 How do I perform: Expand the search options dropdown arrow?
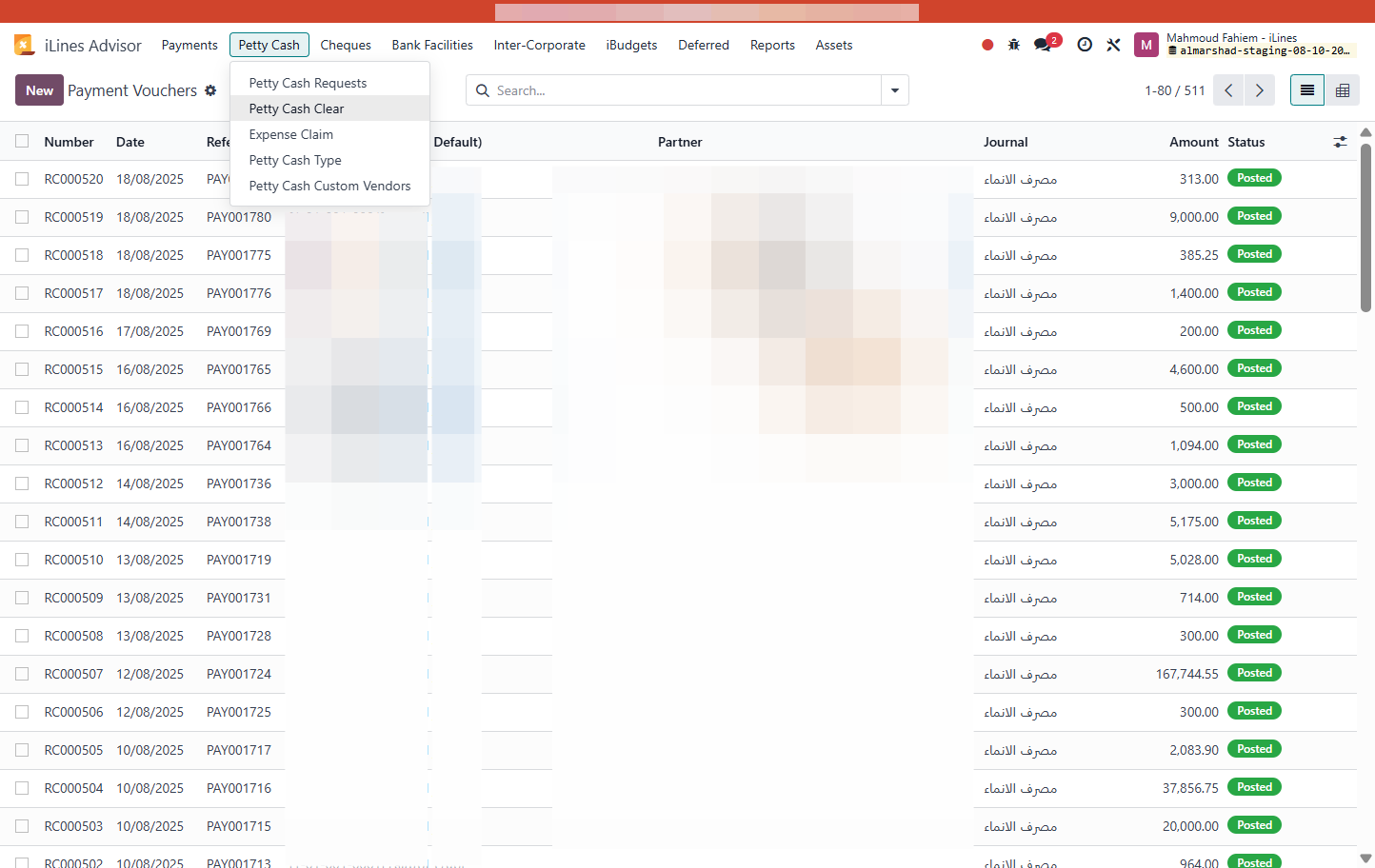895,90
